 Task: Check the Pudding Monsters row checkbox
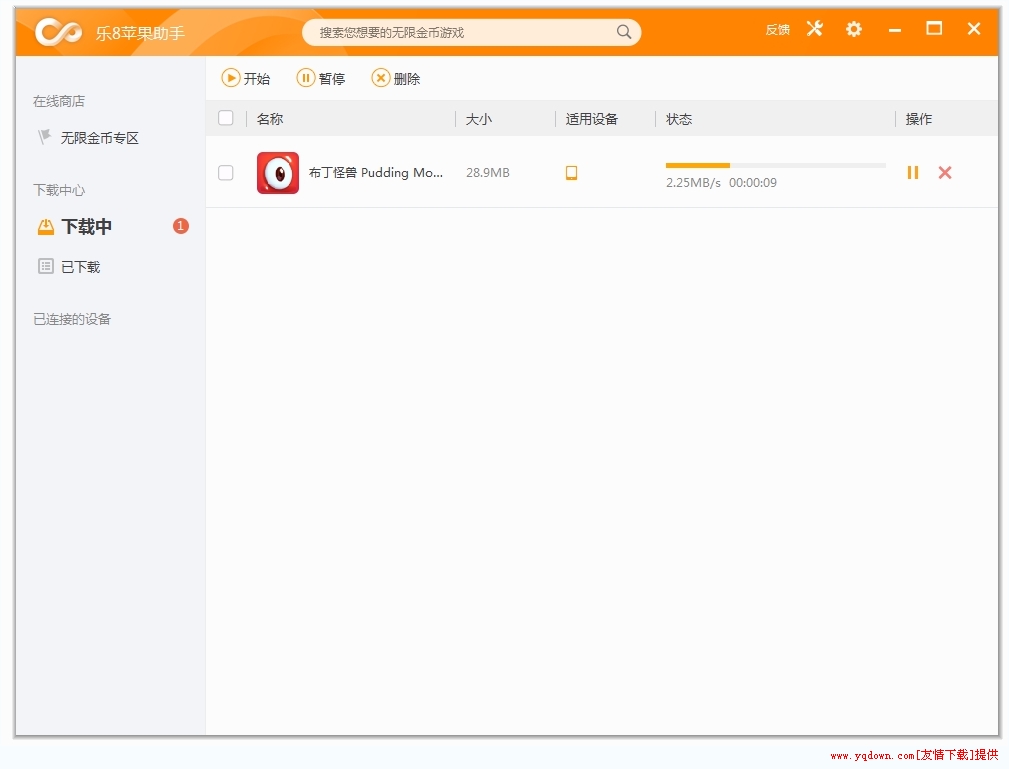(226, 173)
